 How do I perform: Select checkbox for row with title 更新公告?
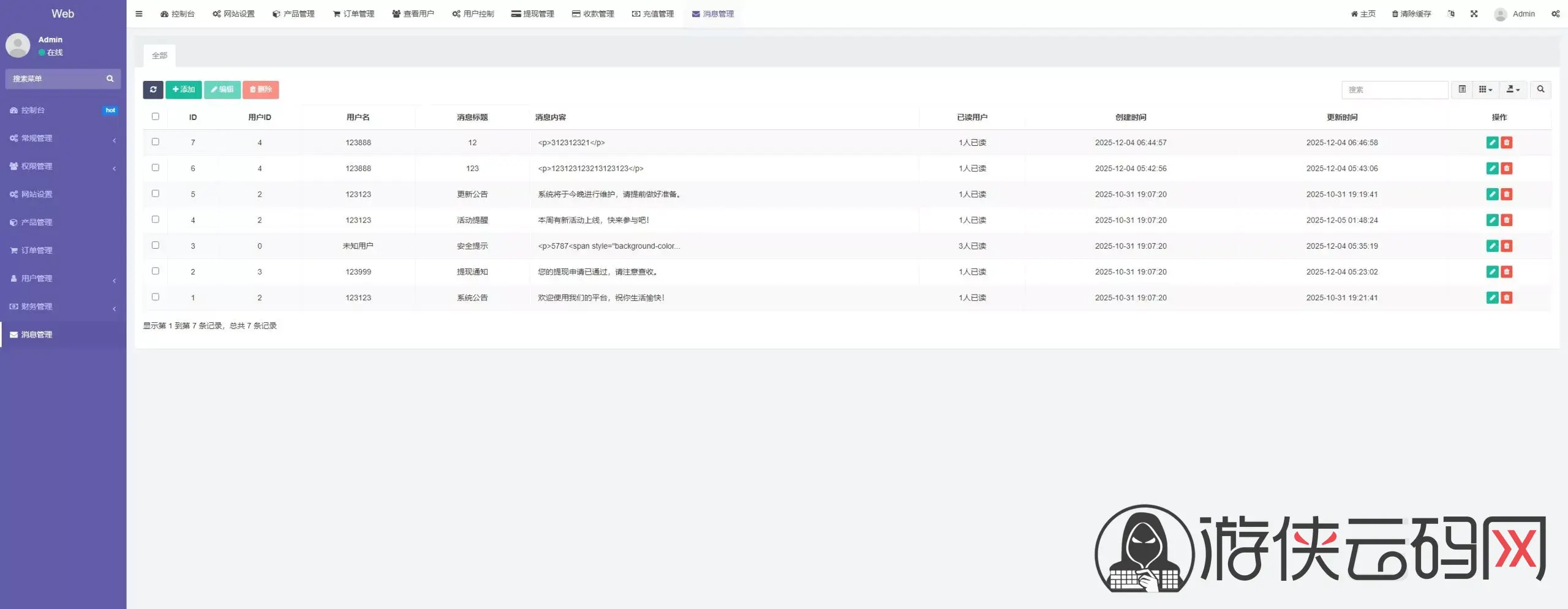[x=156, y=194]
